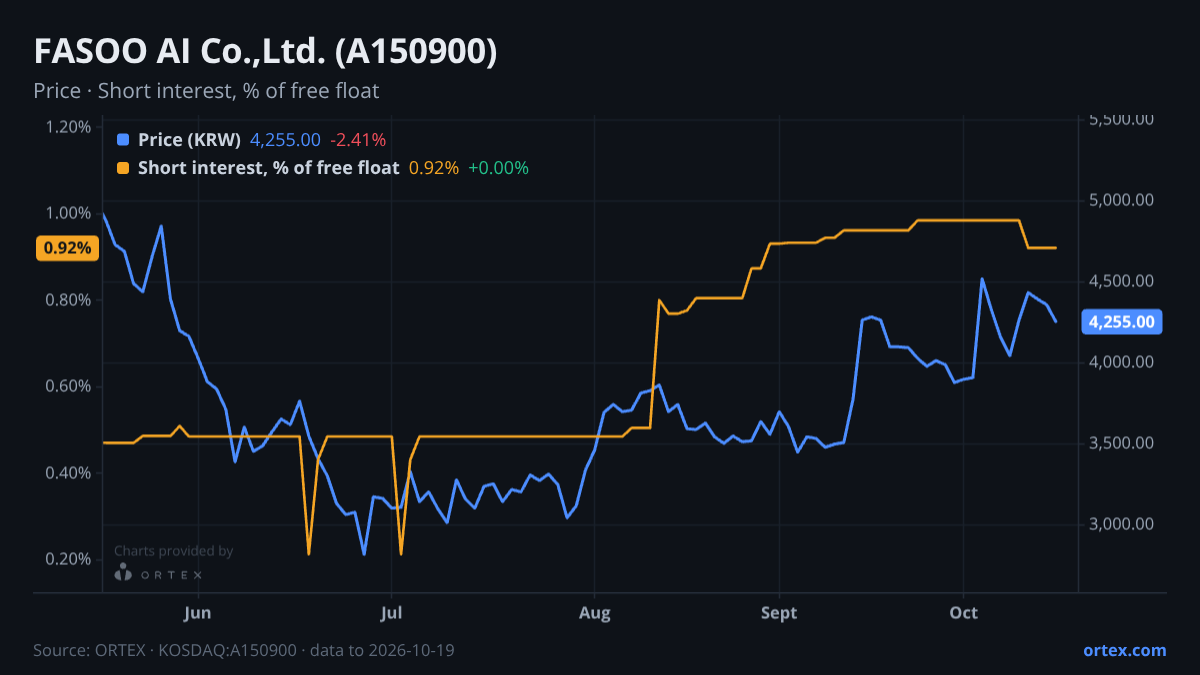1200x675 pixels.
Task: Click the Short interest, % of free float legend label
Action: click(x=269, y=168)
